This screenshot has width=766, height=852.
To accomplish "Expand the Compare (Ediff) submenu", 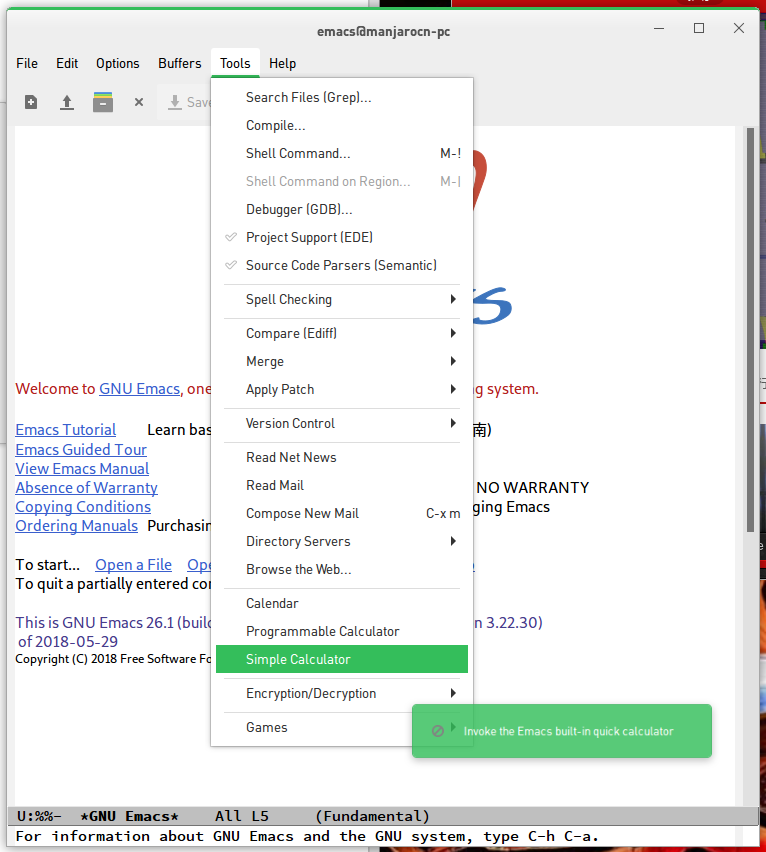I will click(342, 334).
